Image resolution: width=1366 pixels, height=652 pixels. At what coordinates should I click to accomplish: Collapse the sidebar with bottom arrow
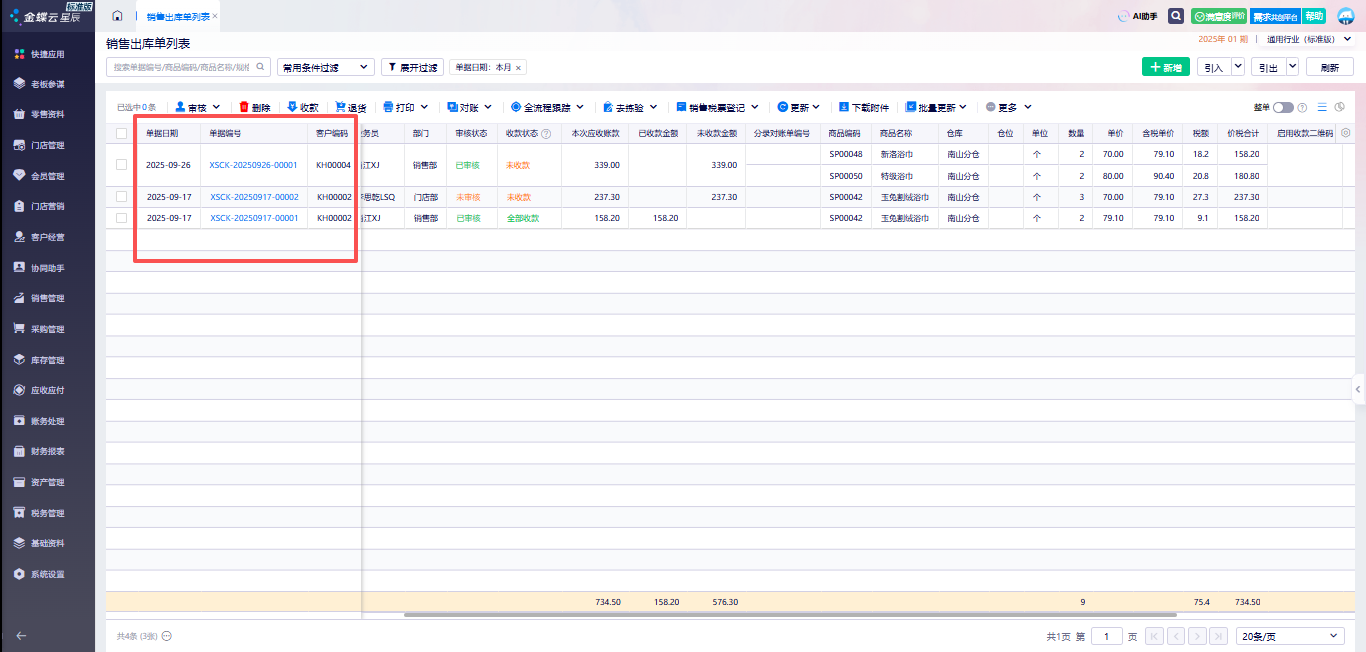point(21,635)
